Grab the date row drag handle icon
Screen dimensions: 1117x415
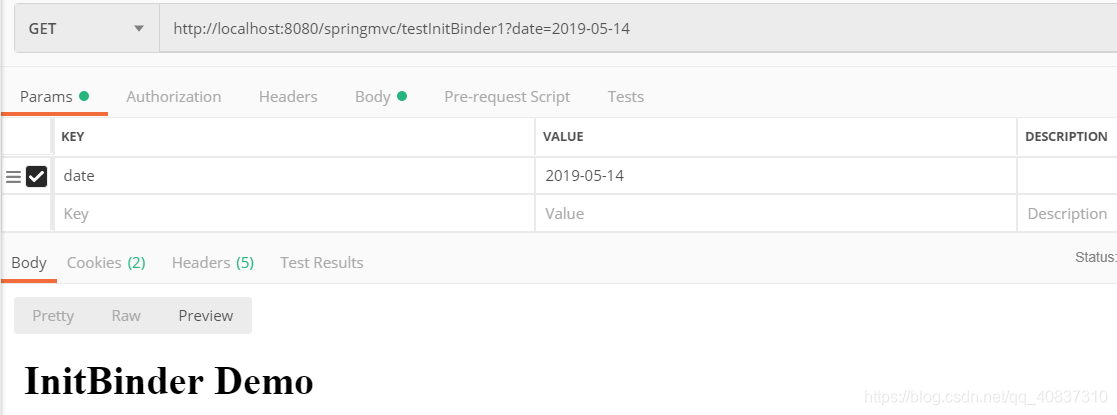point(13,177)
